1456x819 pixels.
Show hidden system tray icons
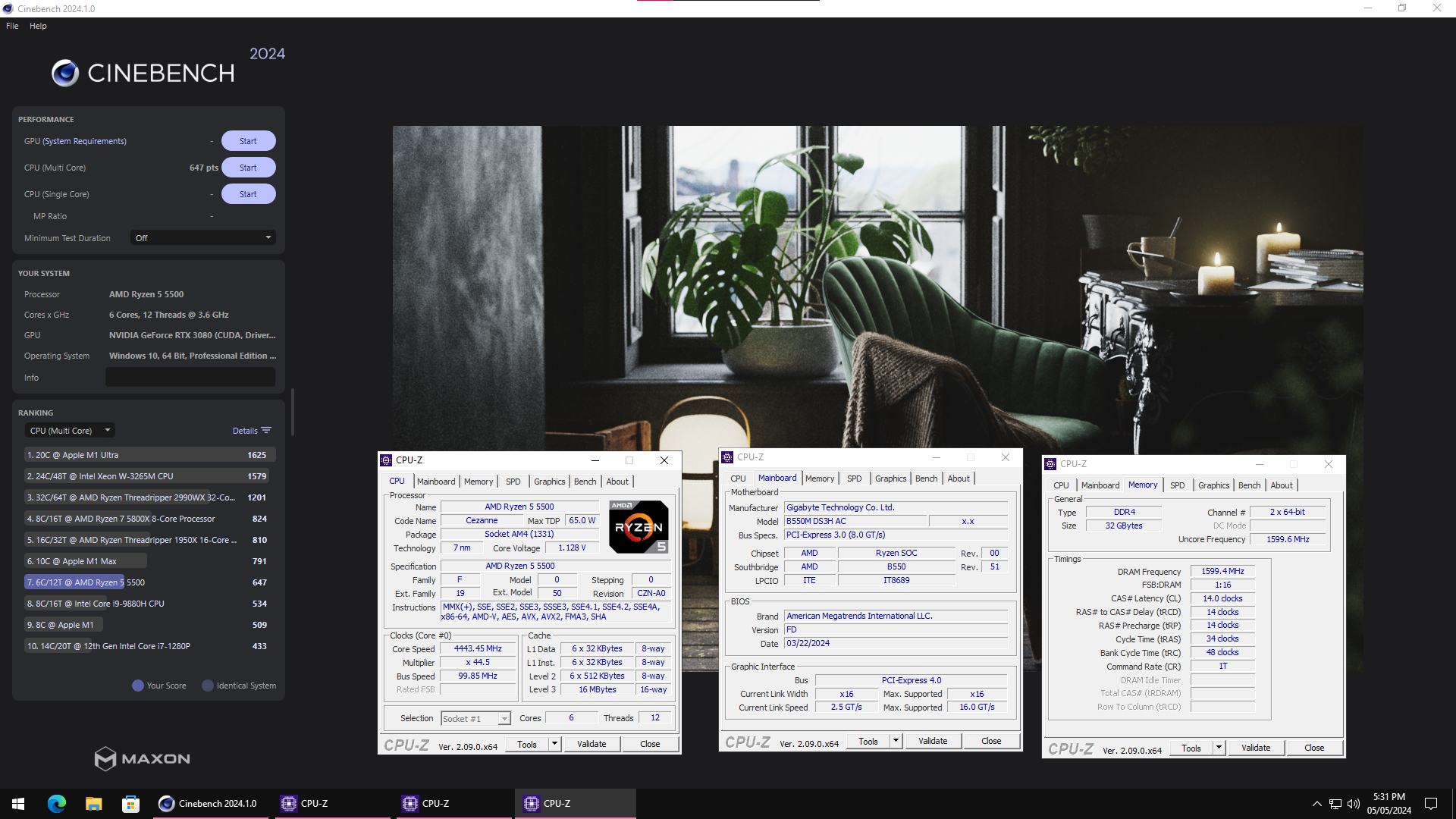coord(1317,804)
